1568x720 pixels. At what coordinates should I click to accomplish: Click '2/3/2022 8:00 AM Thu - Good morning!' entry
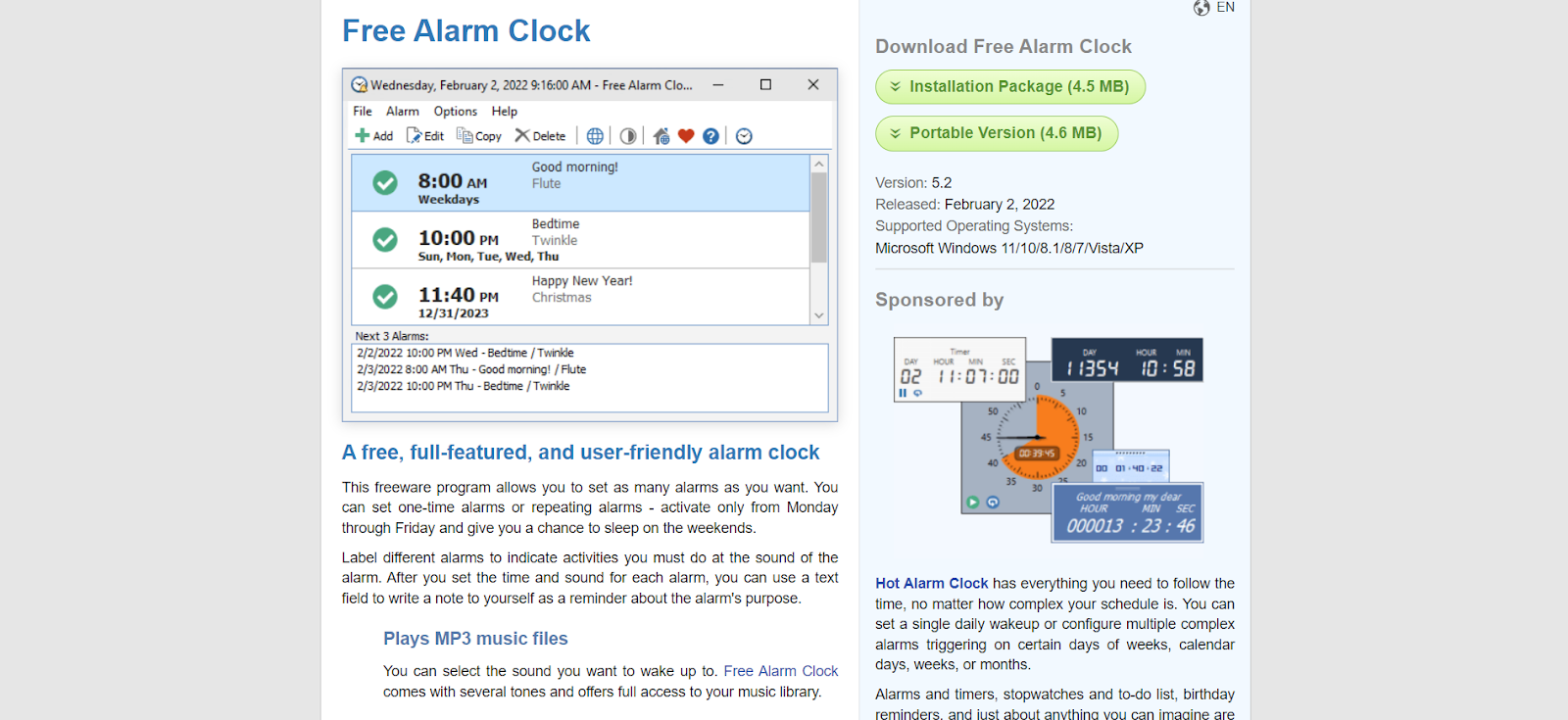click(x=471, y=369)
